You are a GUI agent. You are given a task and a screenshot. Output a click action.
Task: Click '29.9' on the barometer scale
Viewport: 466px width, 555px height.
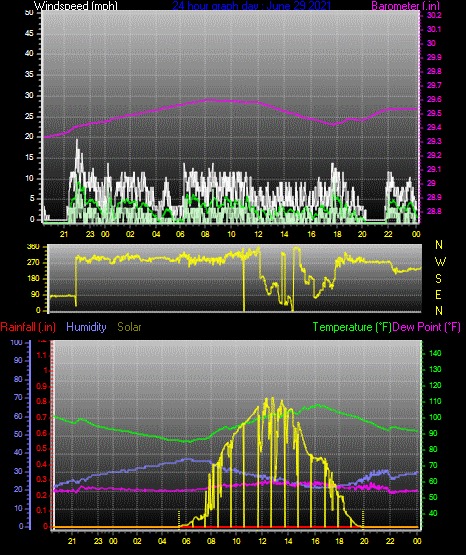tap(434, 57)
